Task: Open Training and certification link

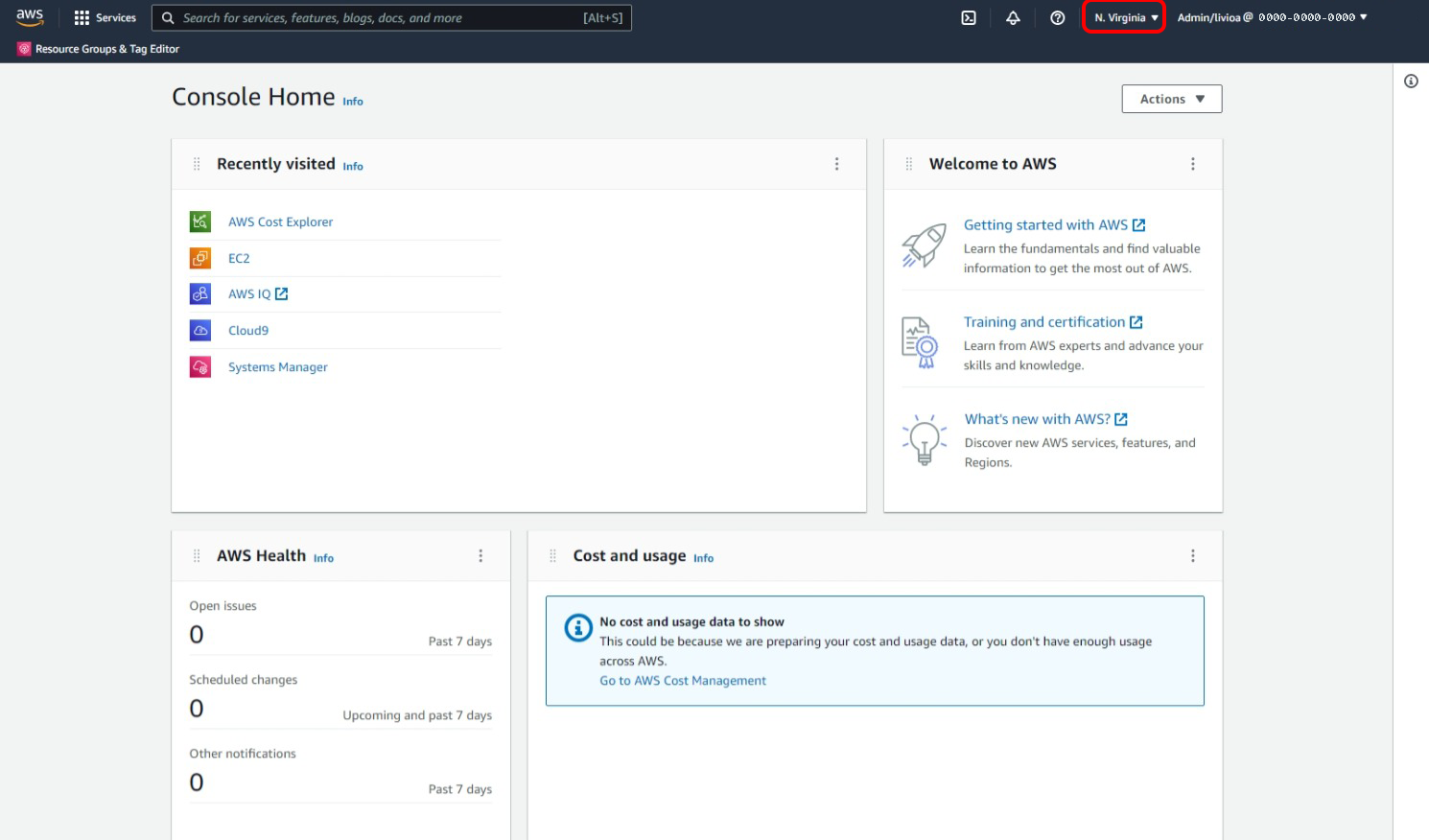Action: (x=1044, y=322)
